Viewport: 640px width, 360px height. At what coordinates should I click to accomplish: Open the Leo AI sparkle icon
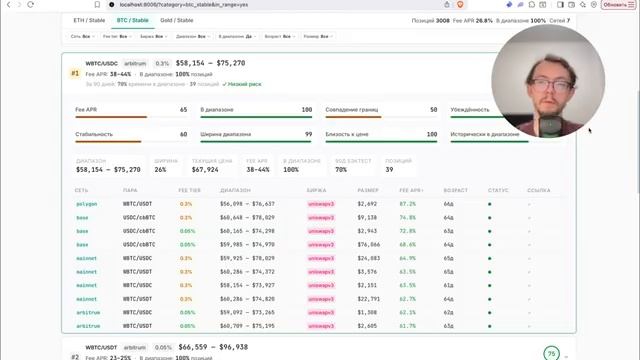click(x=583, y=5)
